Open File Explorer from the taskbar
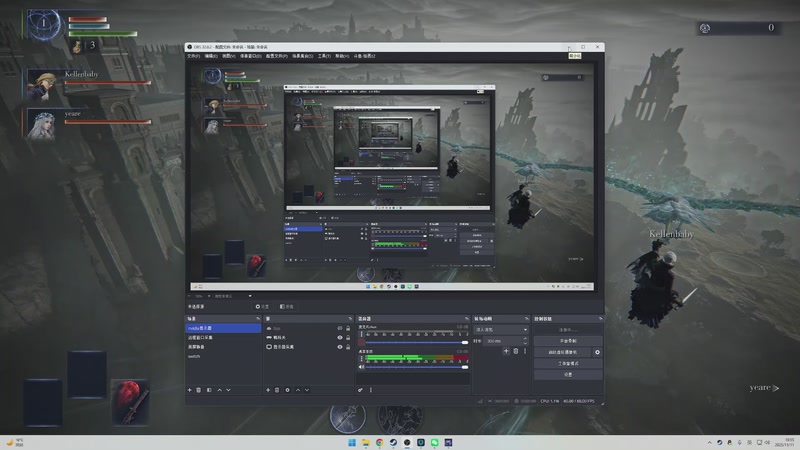800x450 pixels. (366, 442)
